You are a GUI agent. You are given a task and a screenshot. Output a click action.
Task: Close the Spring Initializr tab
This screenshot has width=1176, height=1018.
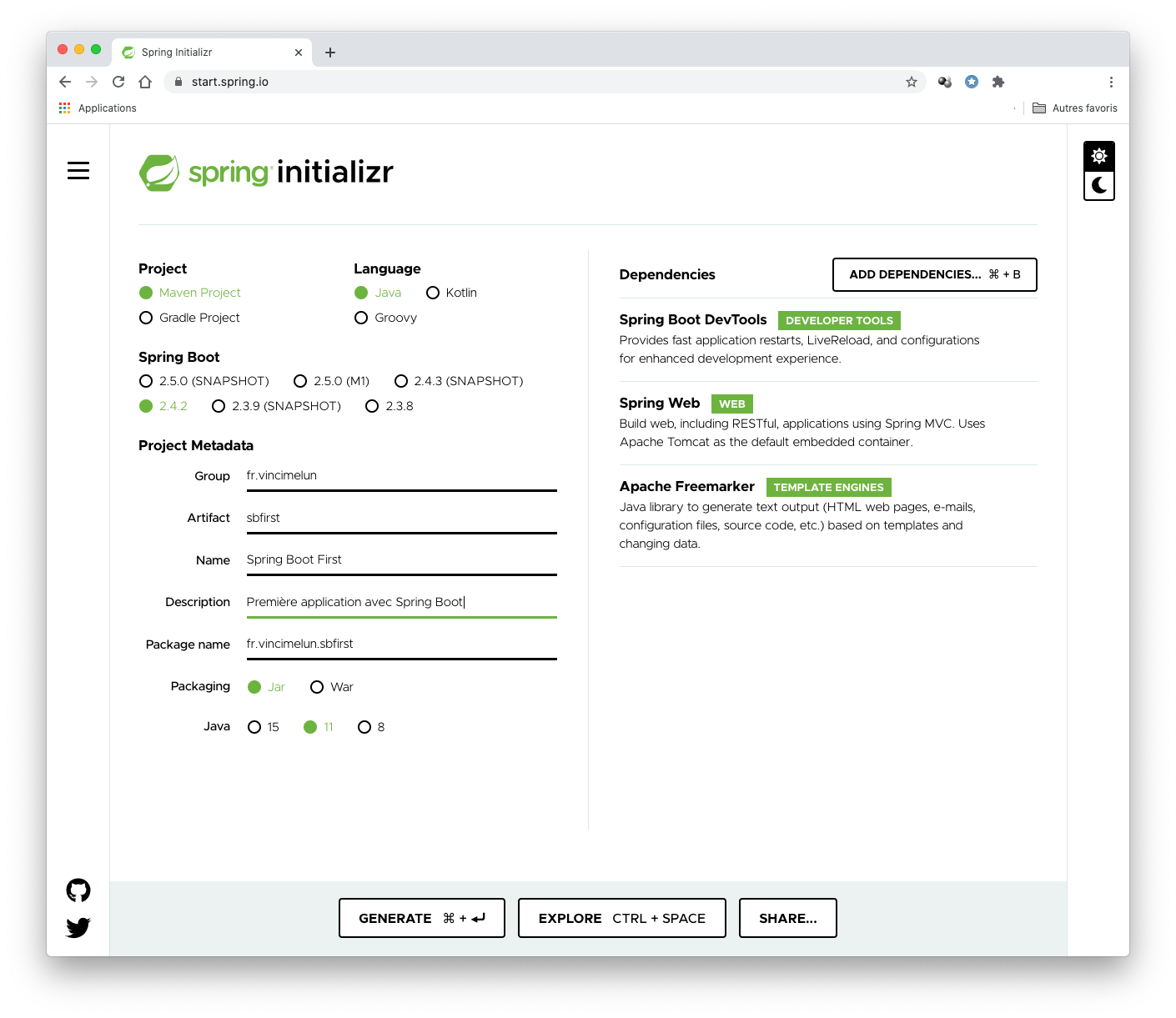299,53
